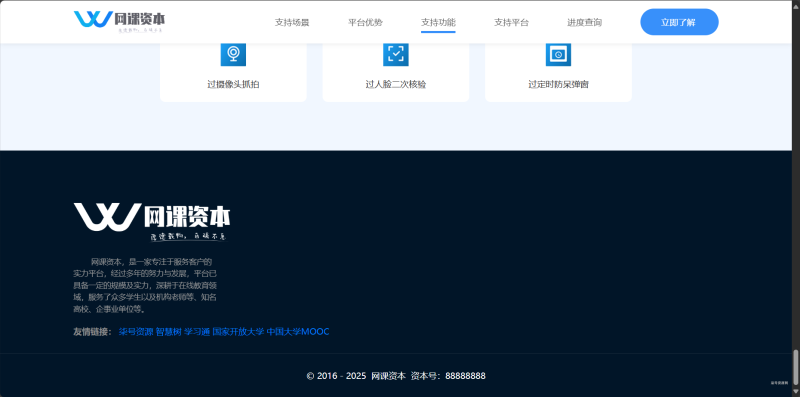Click the 过人脸二次核验 card label
800x397 pixels.
[x=395, y=85]
